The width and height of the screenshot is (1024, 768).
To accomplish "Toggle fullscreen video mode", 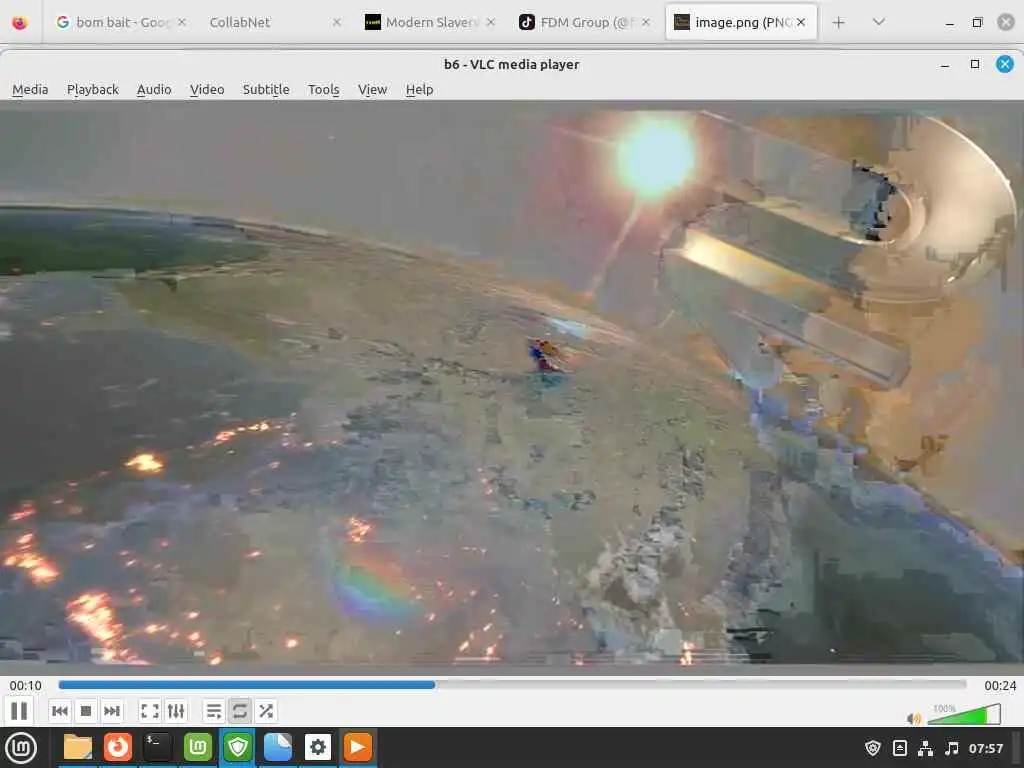I will coord(150,711).
